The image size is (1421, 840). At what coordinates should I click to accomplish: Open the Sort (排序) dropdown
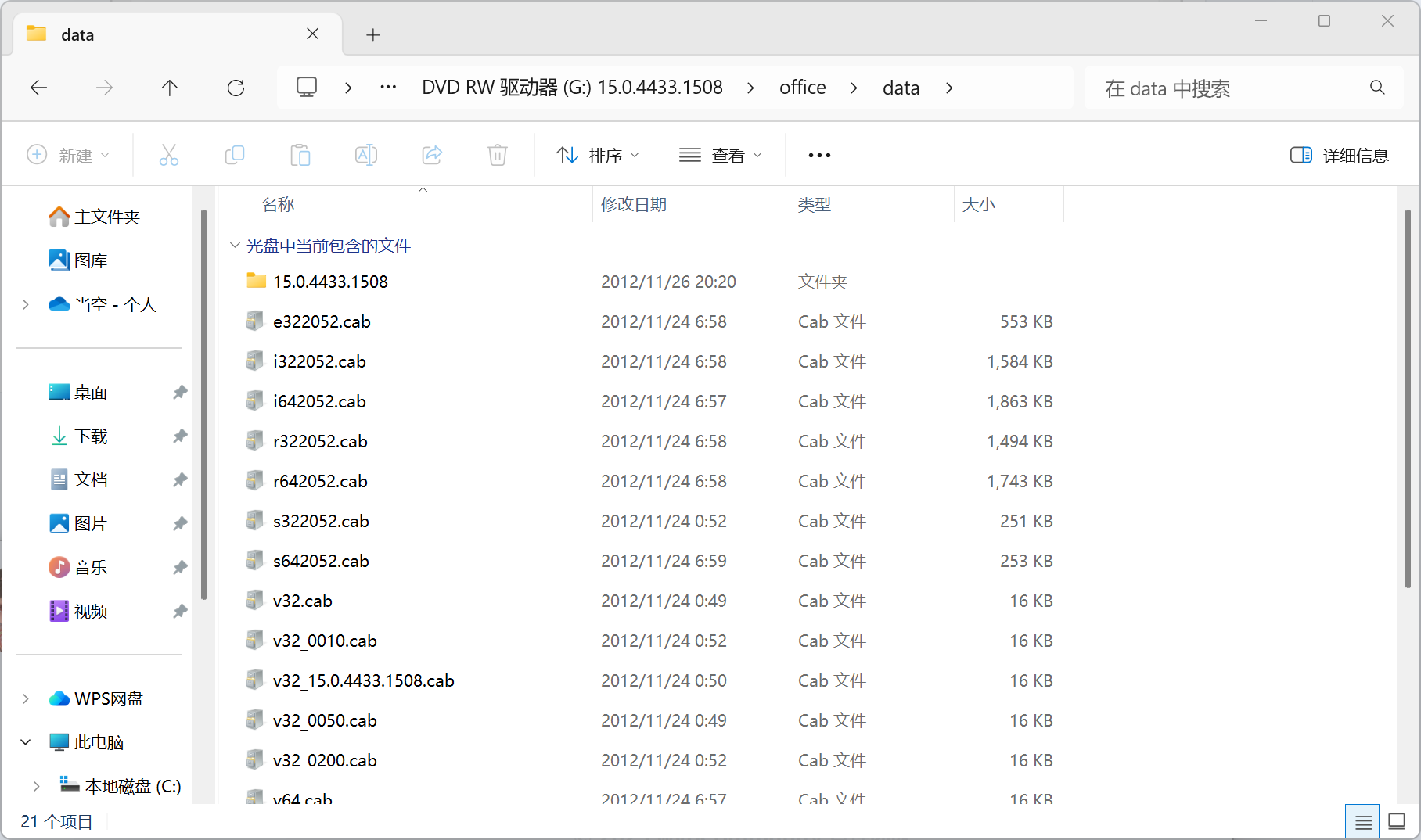click(598, 155)
